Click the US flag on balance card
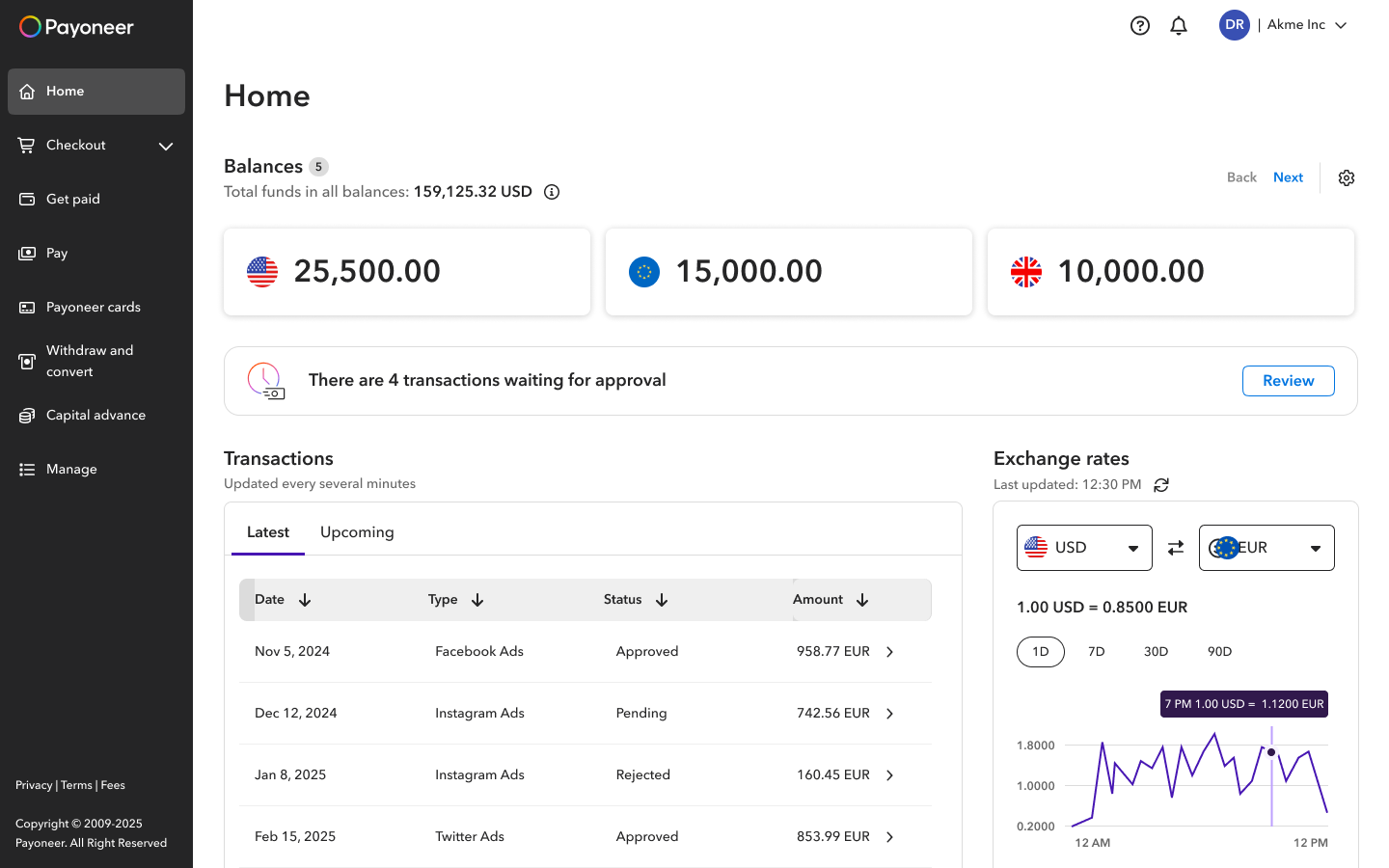Viewport: 1389px width, 868px height. [x=262, y=272]
